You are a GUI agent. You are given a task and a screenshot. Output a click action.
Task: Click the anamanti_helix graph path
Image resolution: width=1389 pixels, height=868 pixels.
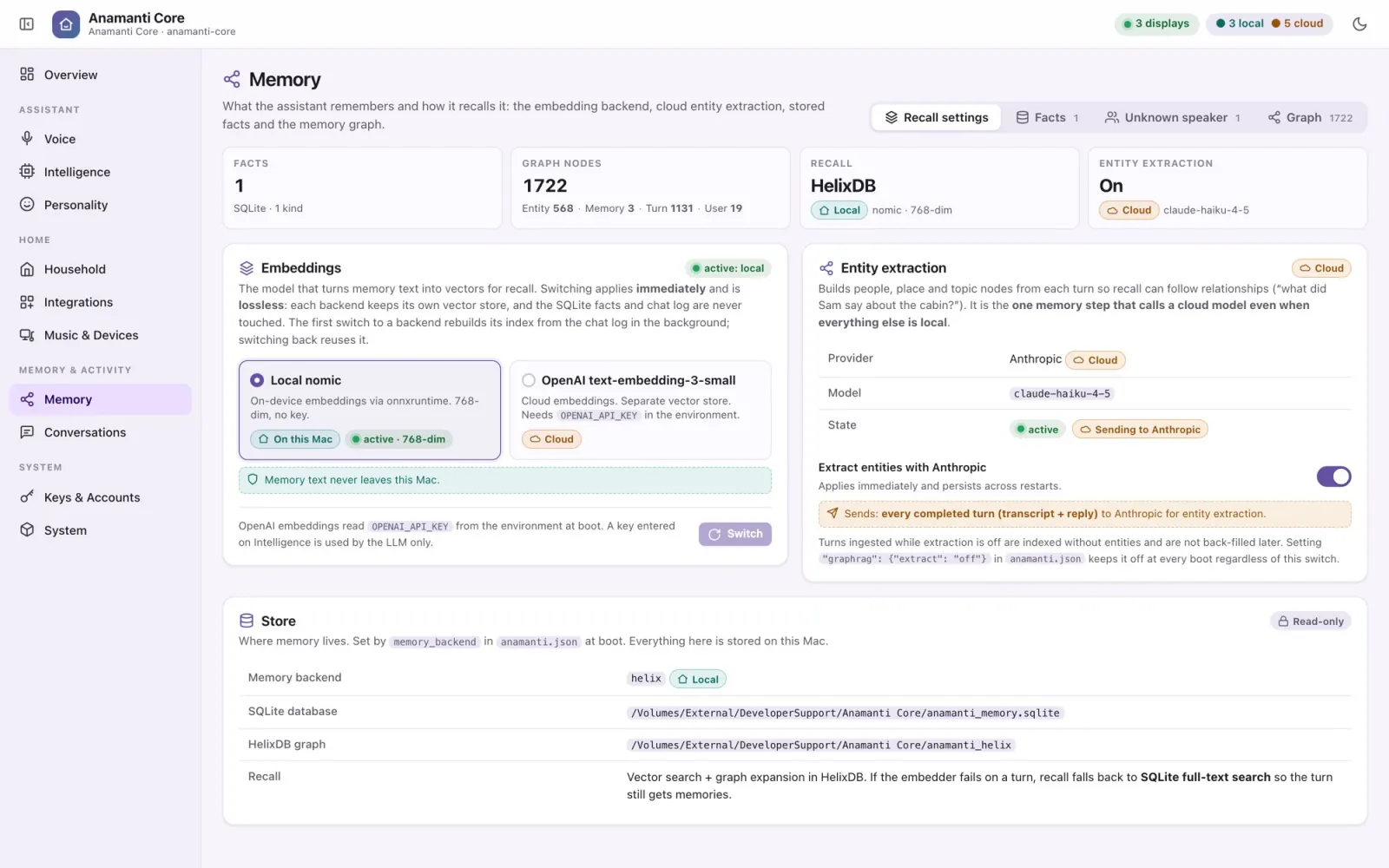821,745
